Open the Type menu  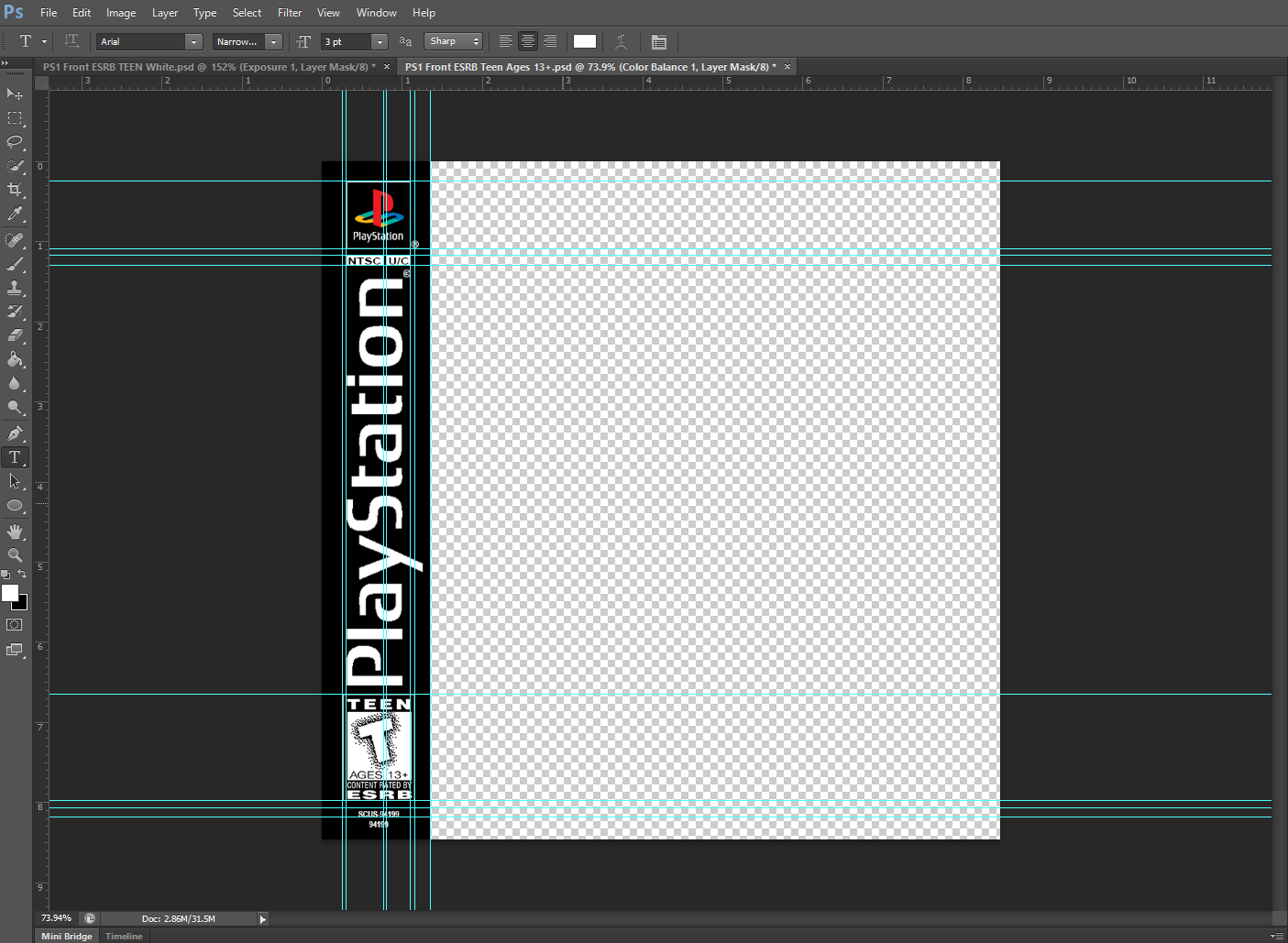(x=205, y=13)
